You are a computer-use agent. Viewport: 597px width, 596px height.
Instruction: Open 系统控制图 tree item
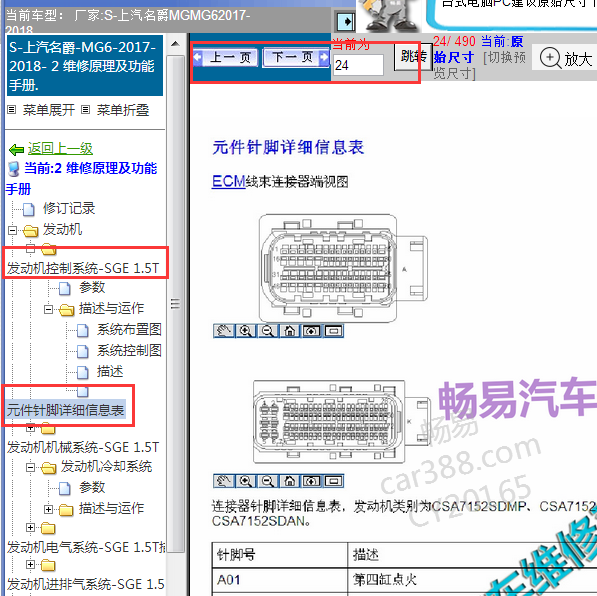tap(129, 350)
